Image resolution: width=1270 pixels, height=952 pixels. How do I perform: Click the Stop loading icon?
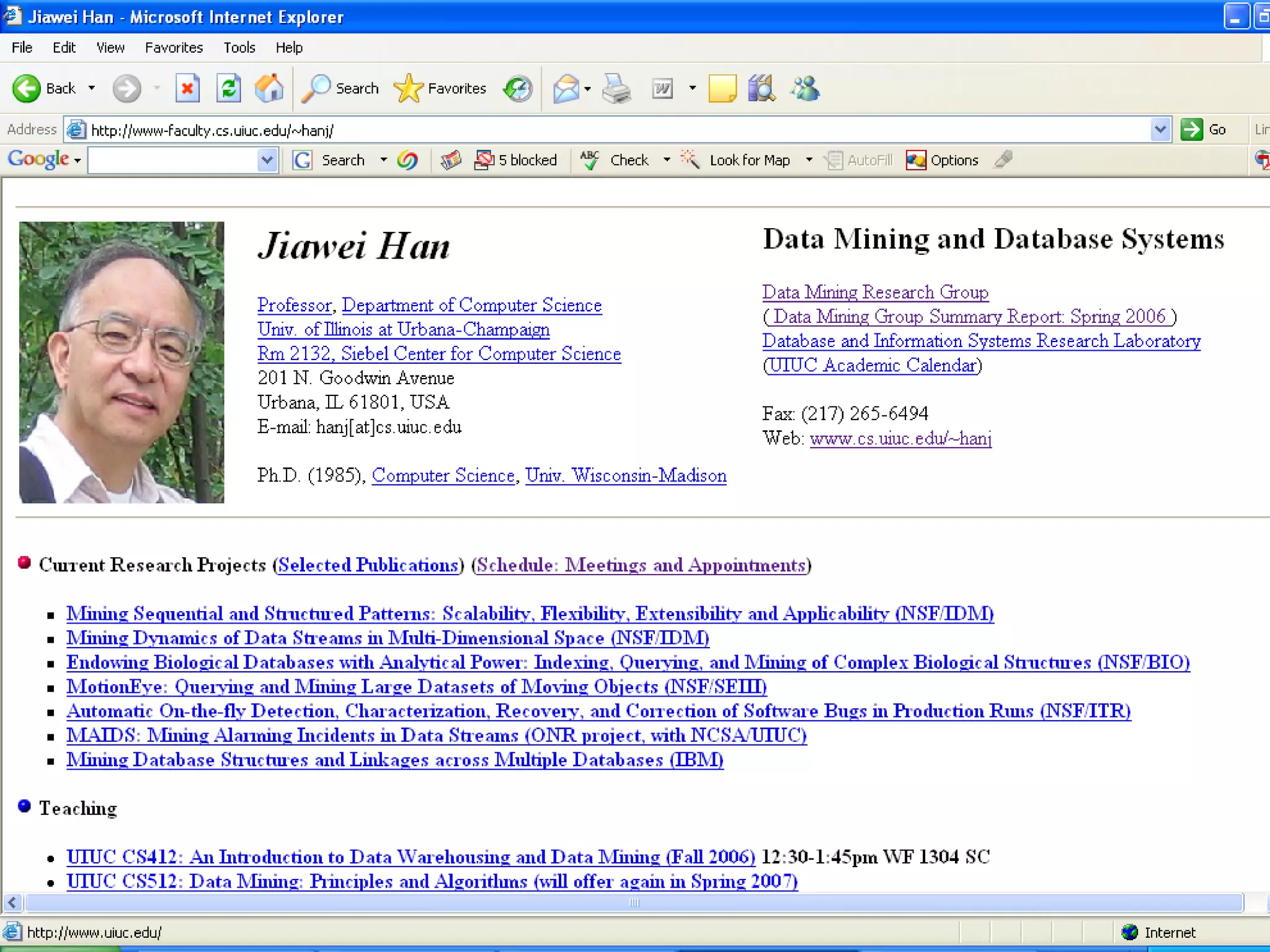pos(187,89)
